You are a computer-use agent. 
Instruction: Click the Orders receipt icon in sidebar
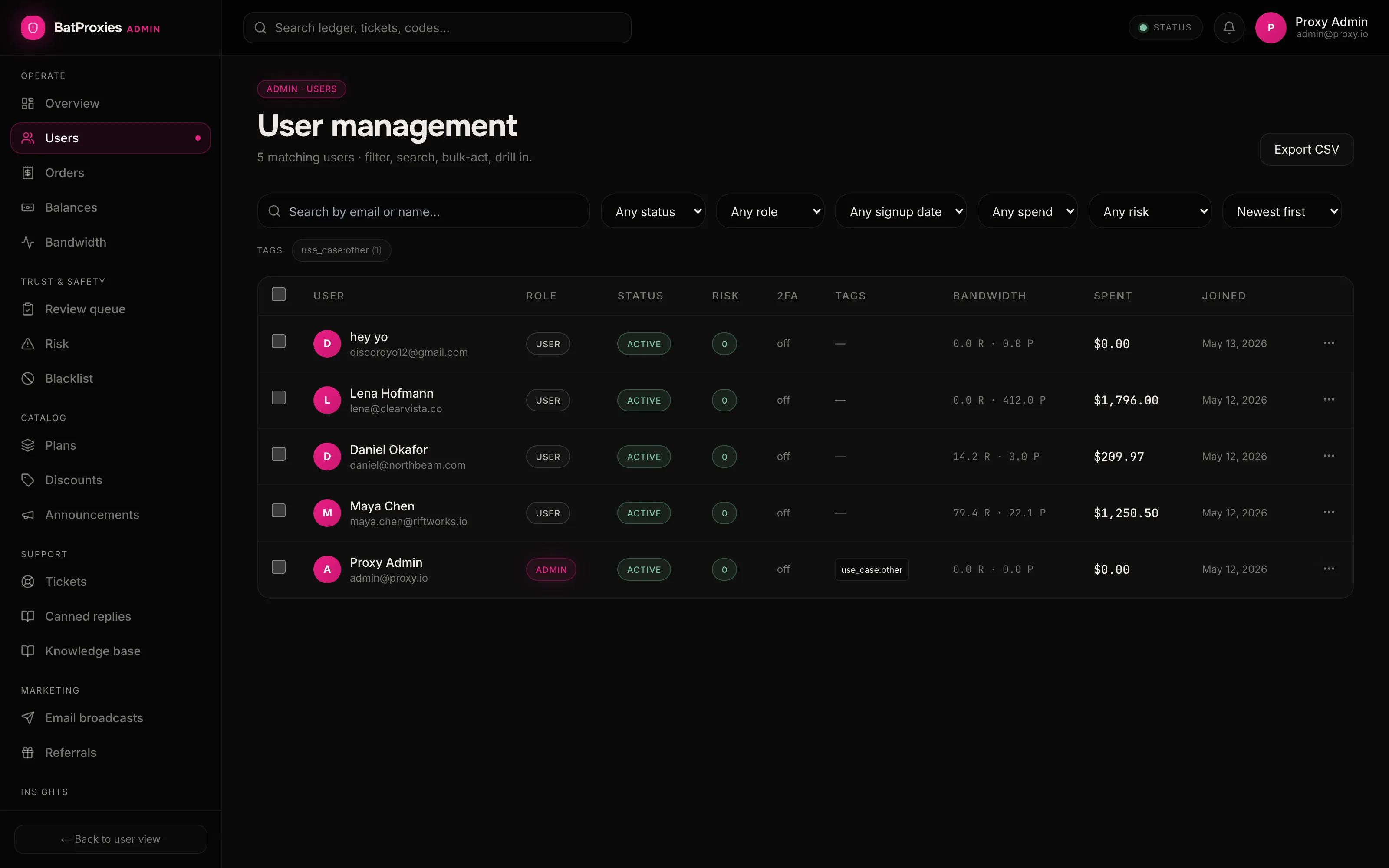click(x=27, y=173)
